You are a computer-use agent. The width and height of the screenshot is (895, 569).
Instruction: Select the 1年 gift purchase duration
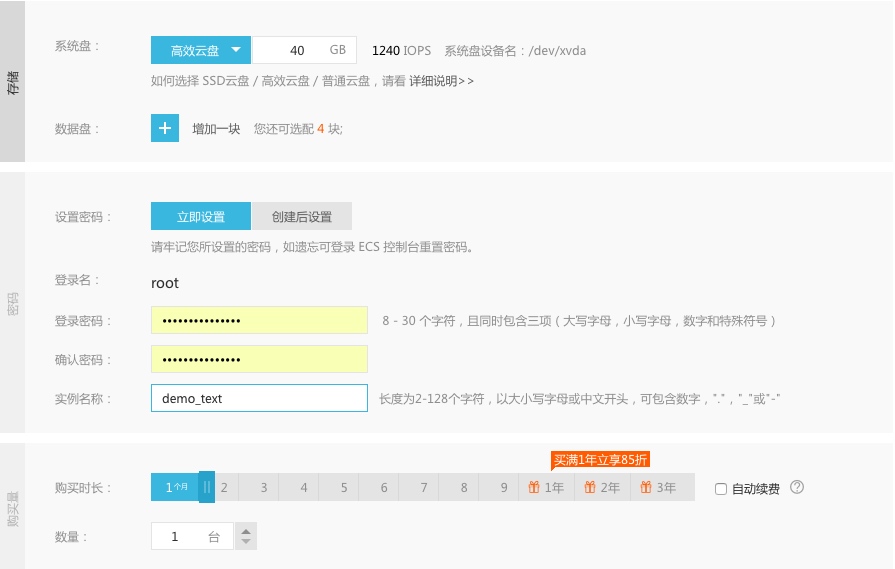pos(547,488)
